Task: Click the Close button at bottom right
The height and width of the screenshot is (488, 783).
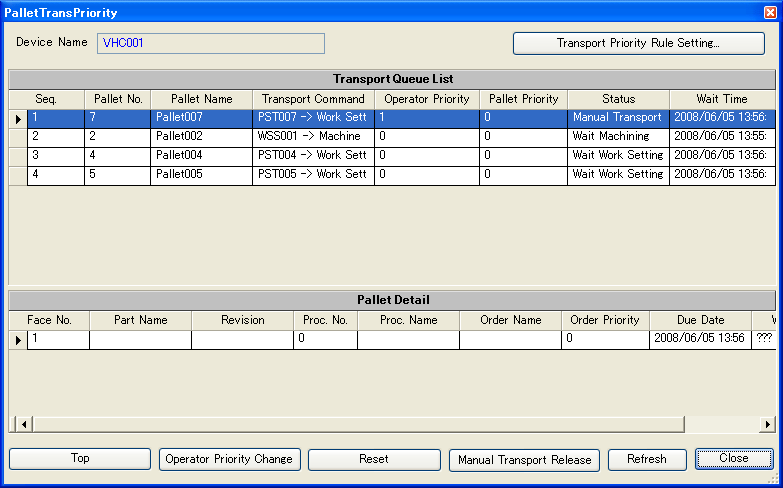Action: pyautogui.click(x=734, y=459)
